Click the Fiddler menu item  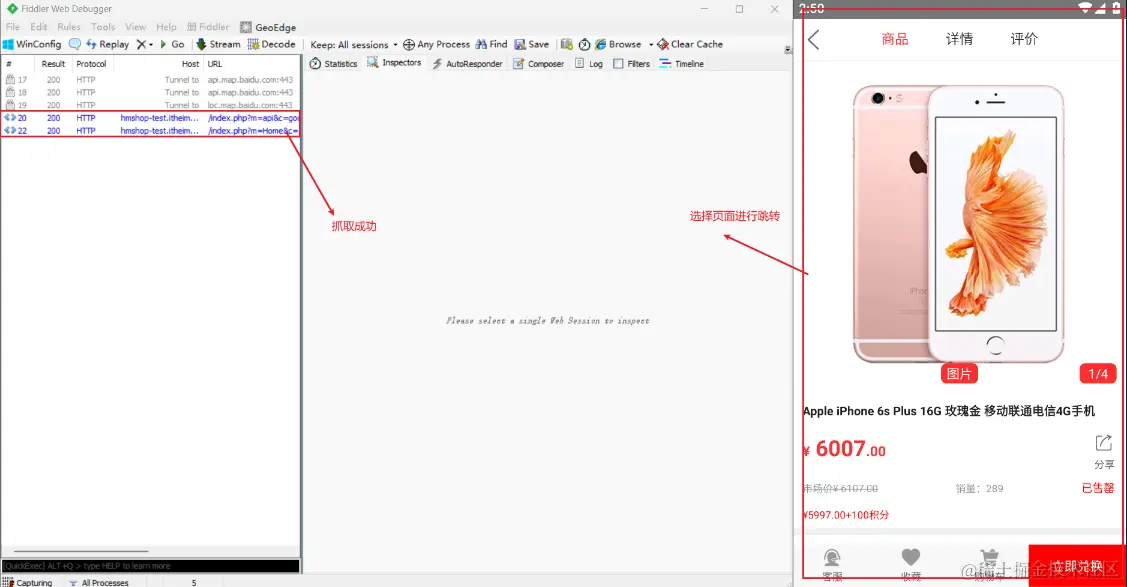pos(208,27)
